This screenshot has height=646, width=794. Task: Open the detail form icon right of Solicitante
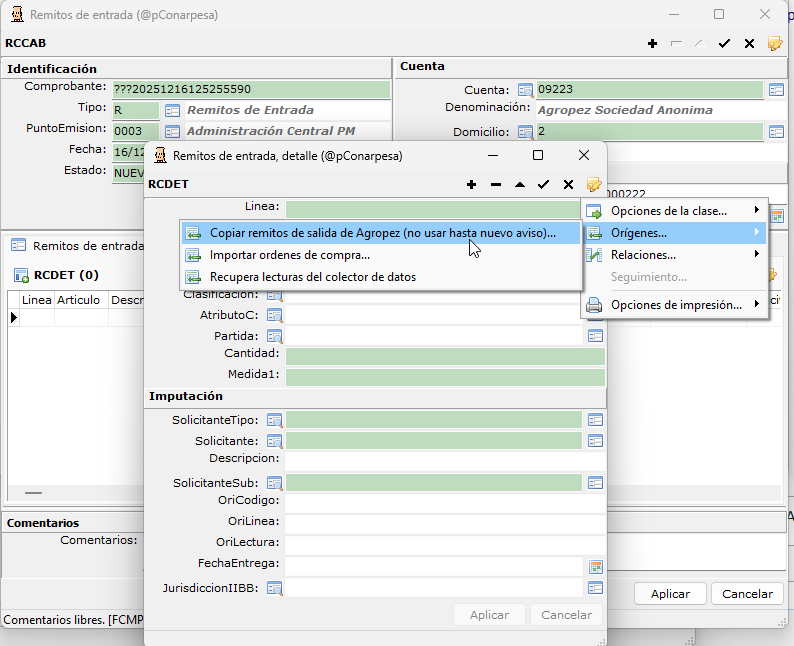pyautogui.click(x=595, y=441)
